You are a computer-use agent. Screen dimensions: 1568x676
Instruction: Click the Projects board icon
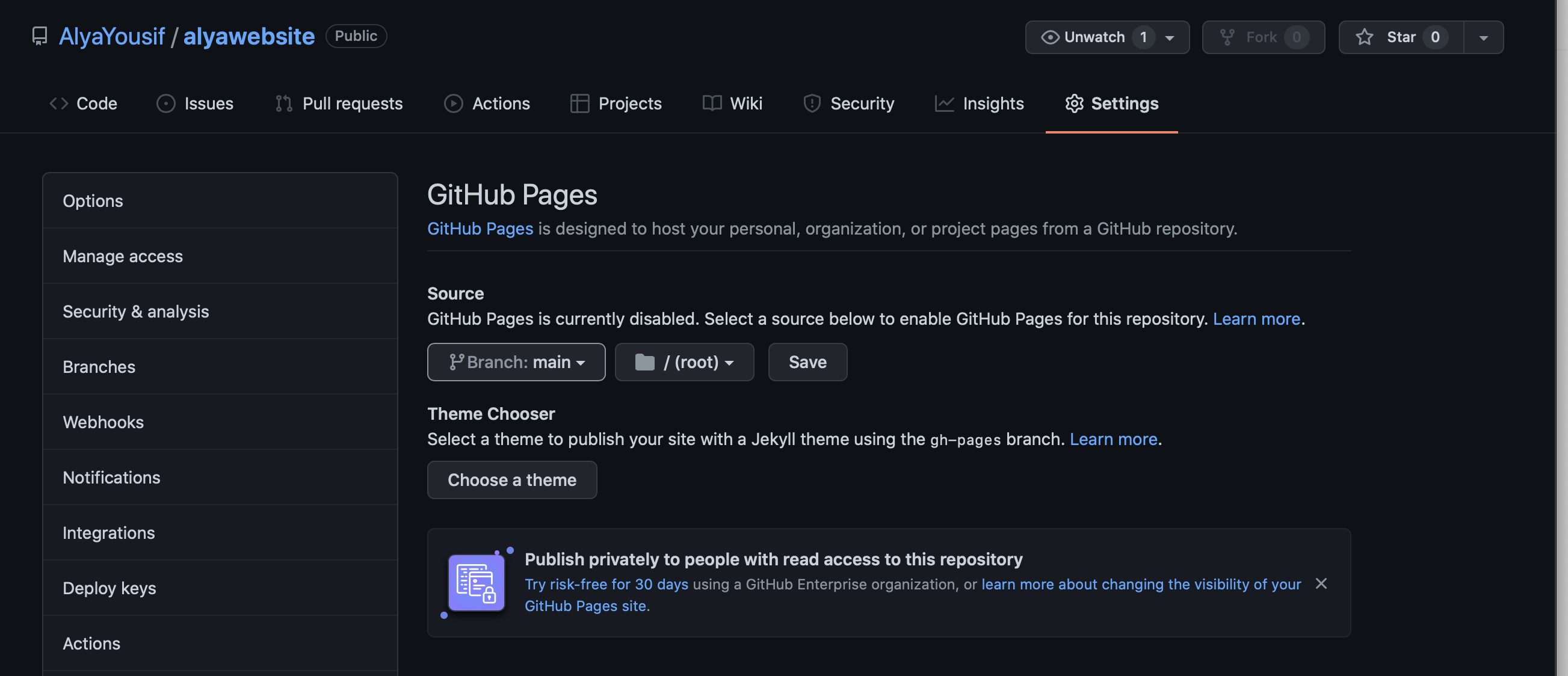tap(579, 103)
